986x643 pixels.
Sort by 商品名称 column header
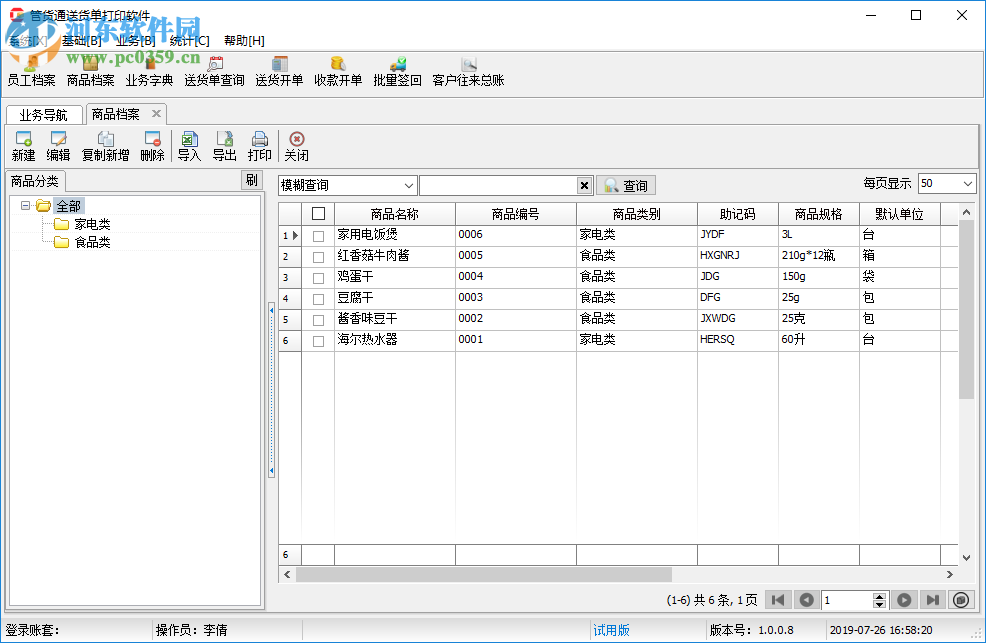[395, 214]
